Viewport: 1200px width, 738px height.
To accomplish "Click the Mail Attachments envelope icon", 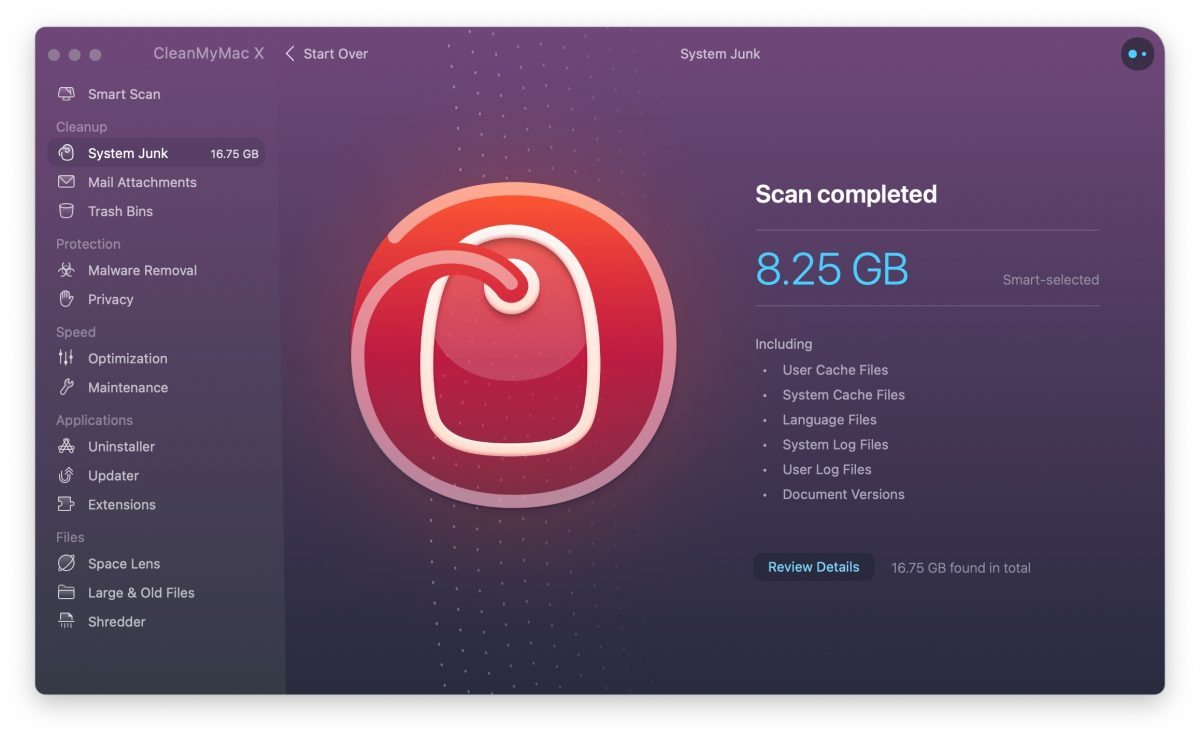I will pyautogui.click(x=66, y=182).
